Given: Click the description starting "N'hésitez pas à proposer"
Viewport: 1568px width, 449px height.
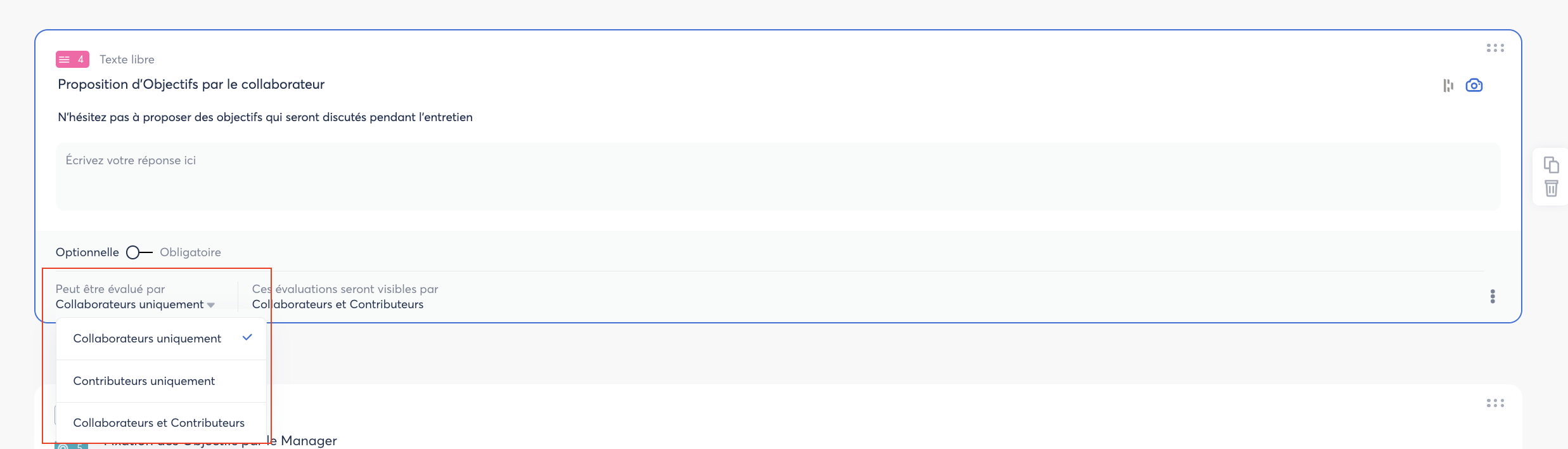Looking at the screenshot, I should pyautogui.click(x=265, y=117).
